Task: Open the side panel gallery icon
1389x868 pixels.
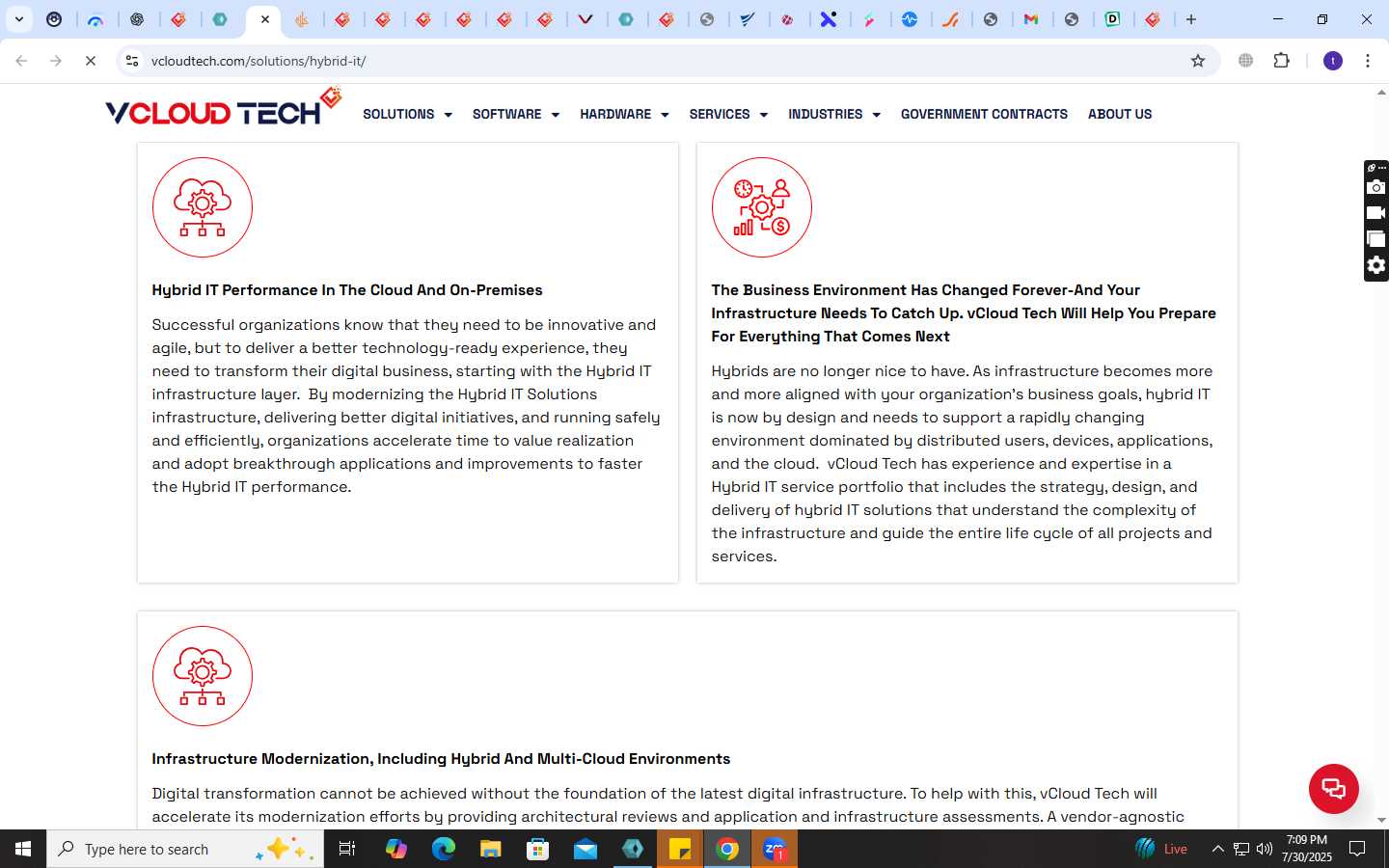Action: tap(1376, 239)
